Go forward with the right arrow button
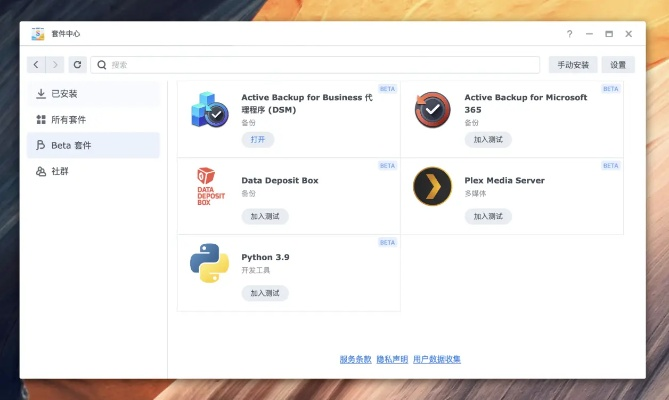 (x=55, y=64)
